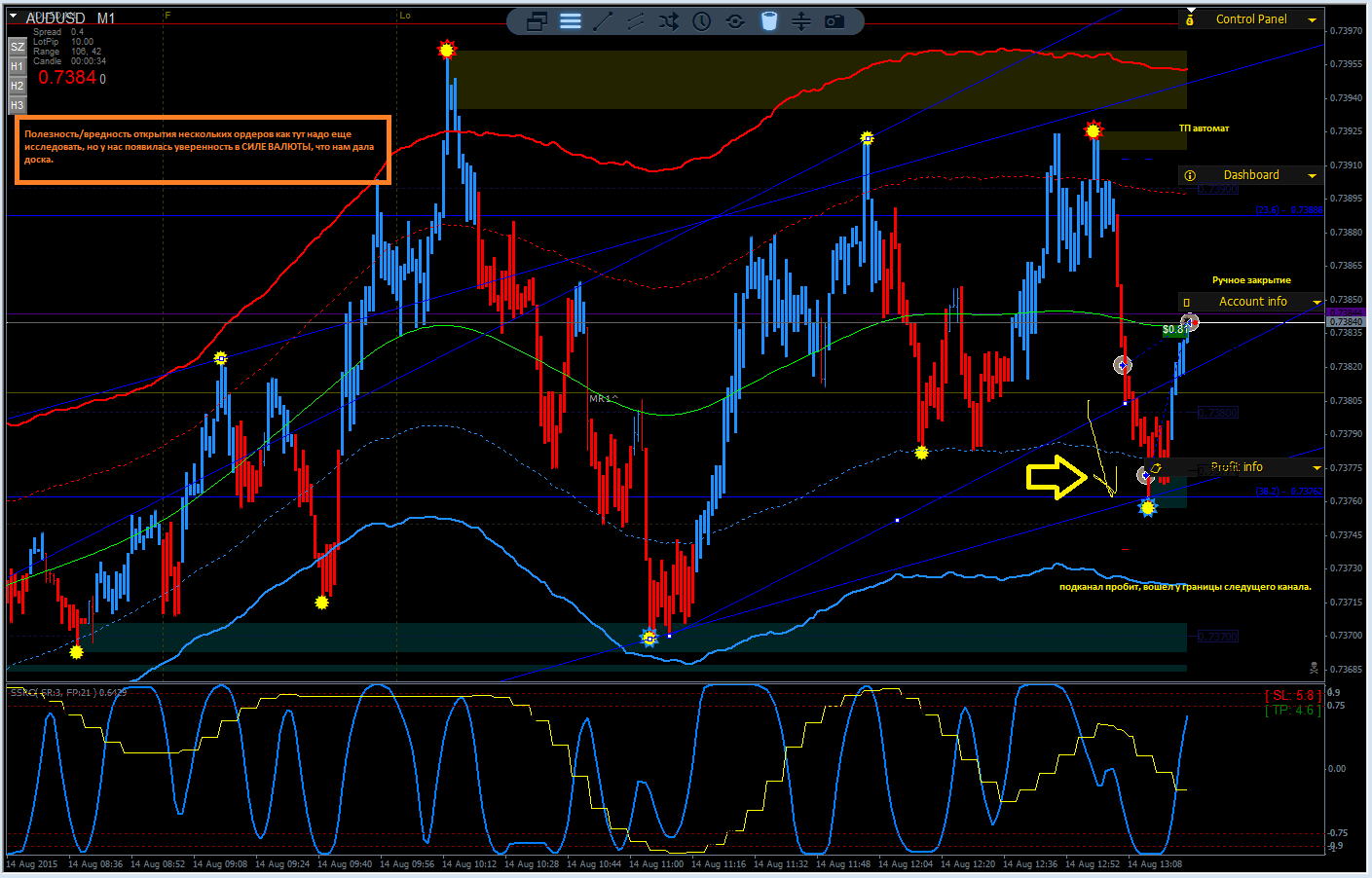Click the Account info small square icon
This screenshot has height=878, width=1372.
coord(1186,303)
